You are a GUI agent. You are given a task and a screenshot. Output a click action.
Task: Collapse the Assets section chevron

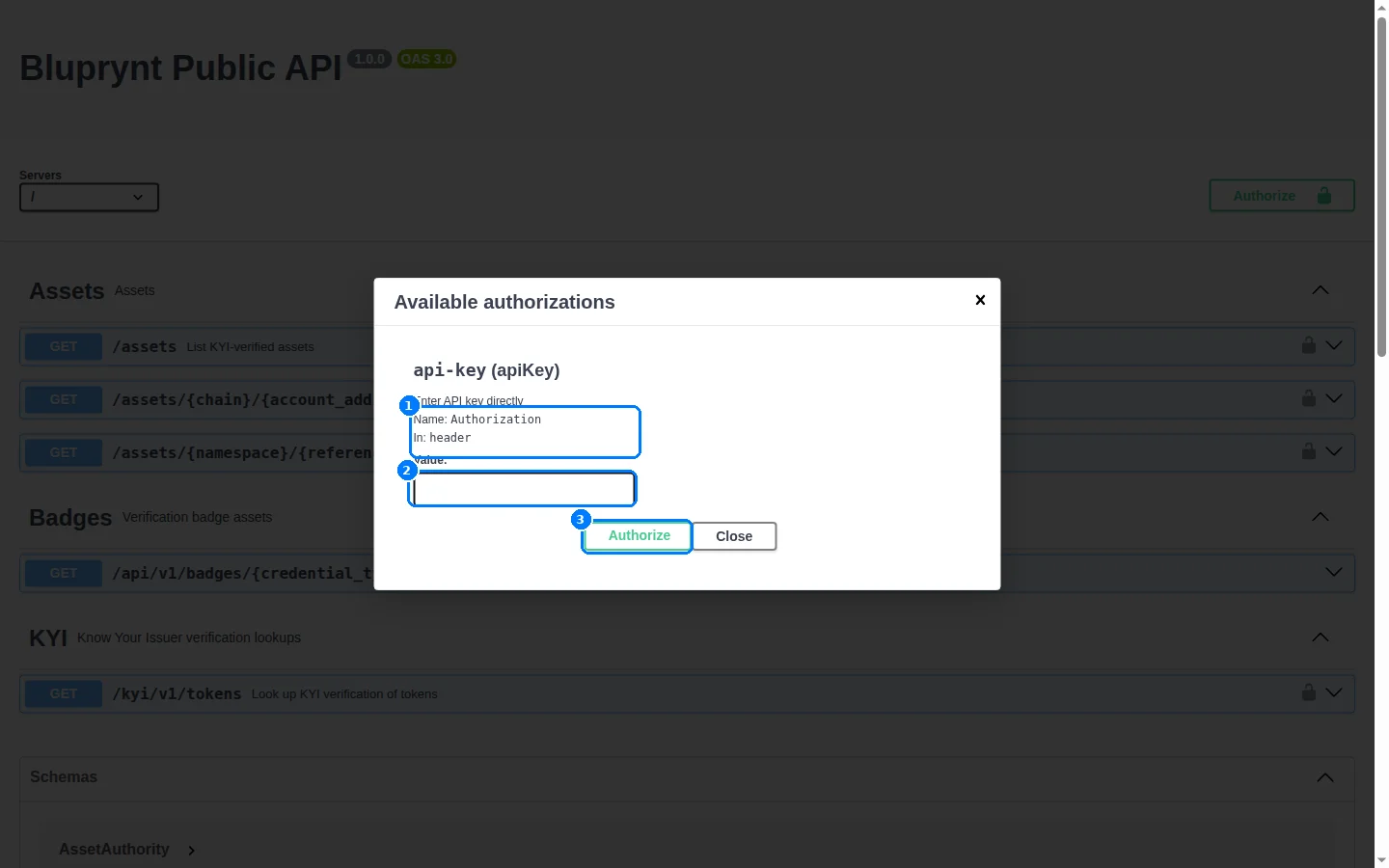pos(1321,290)
